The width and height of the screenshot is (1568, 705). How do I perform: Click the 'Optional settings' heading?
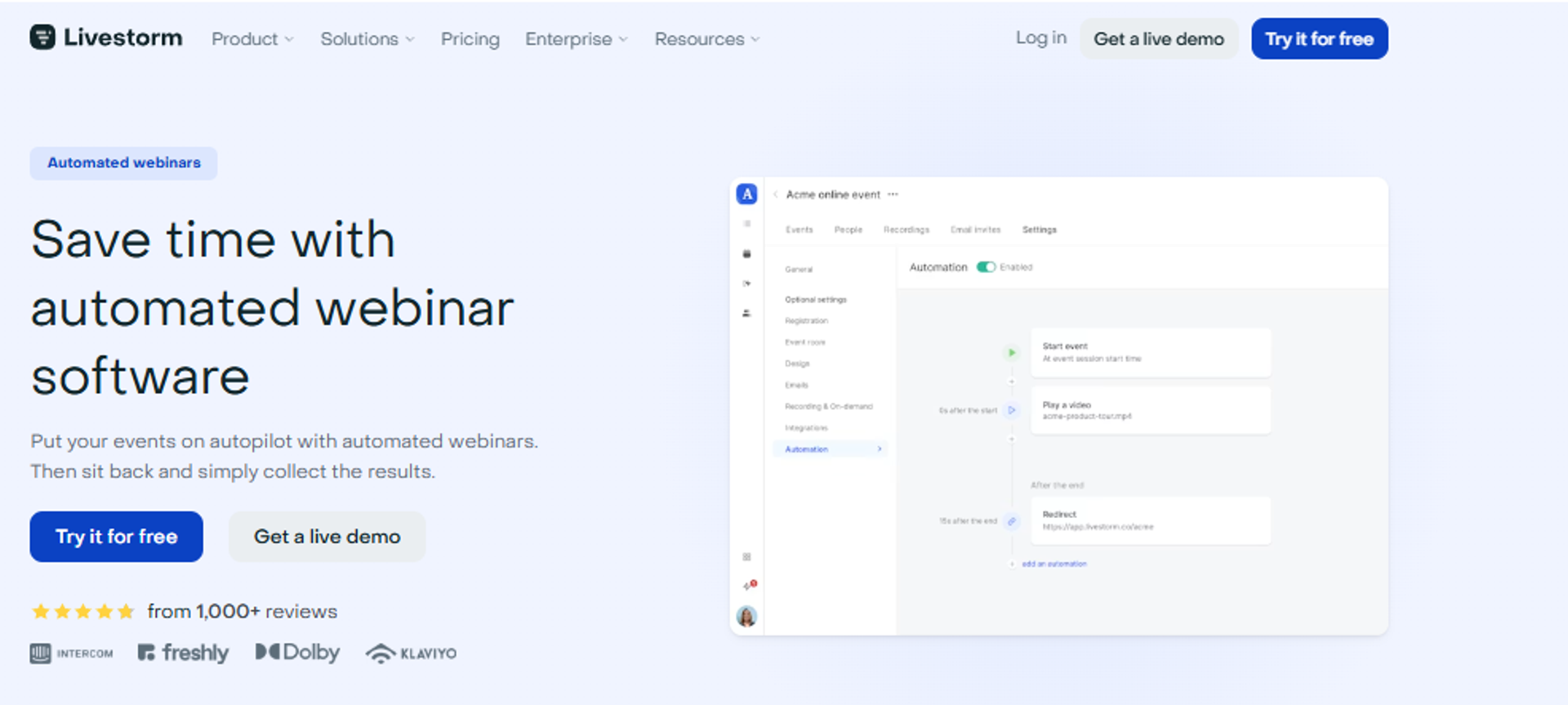[x=816, y=300]
